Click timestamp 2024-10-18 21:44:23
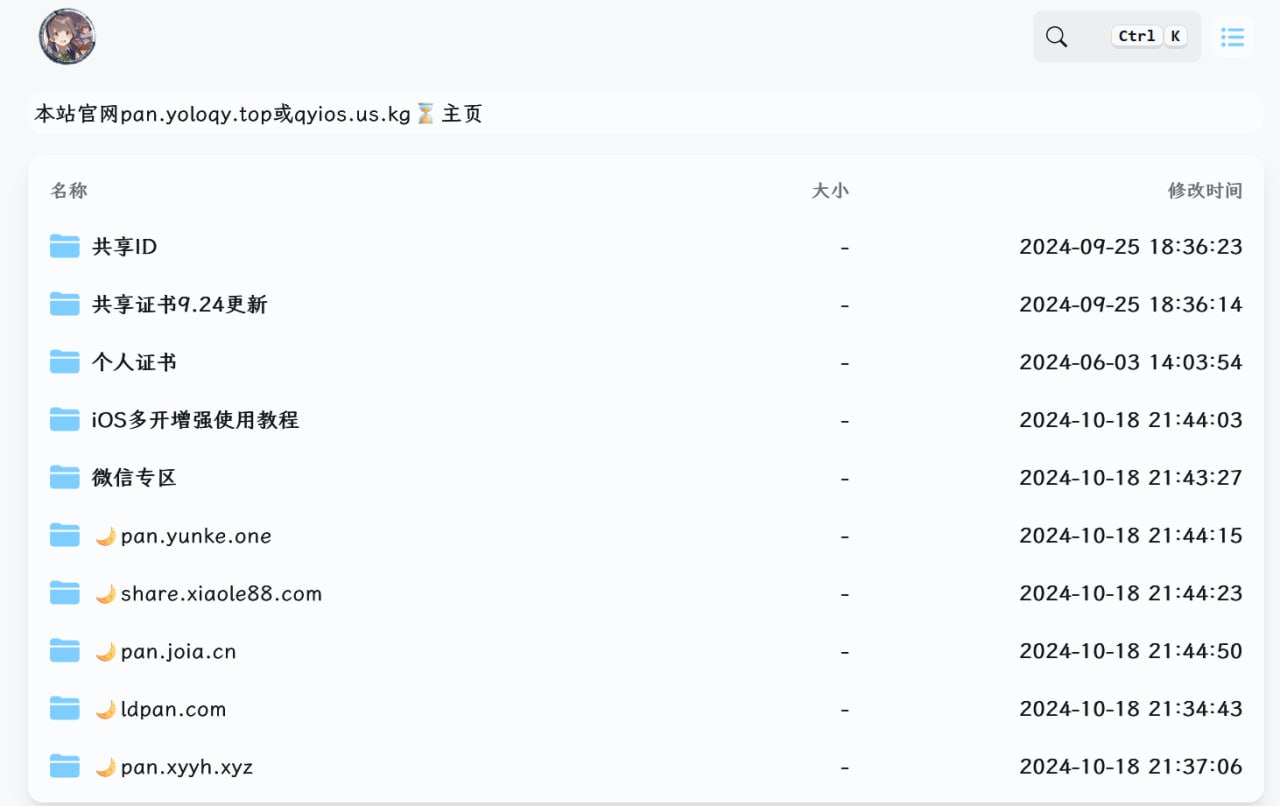 (1131, 594)
